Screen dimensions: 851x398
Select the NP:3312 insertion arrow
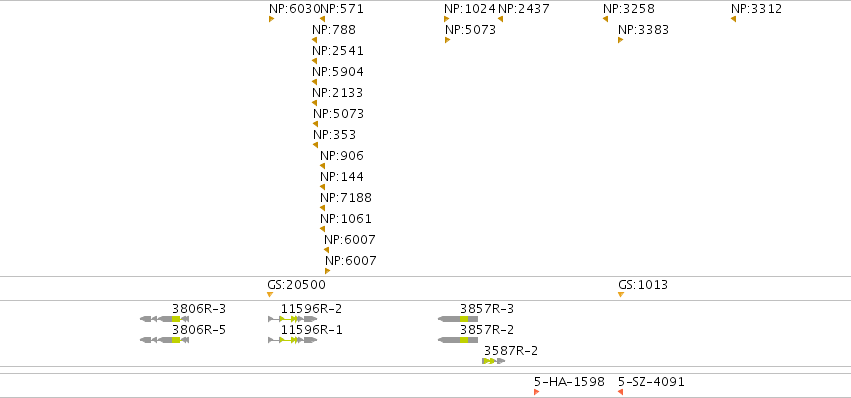pos(733,20)
